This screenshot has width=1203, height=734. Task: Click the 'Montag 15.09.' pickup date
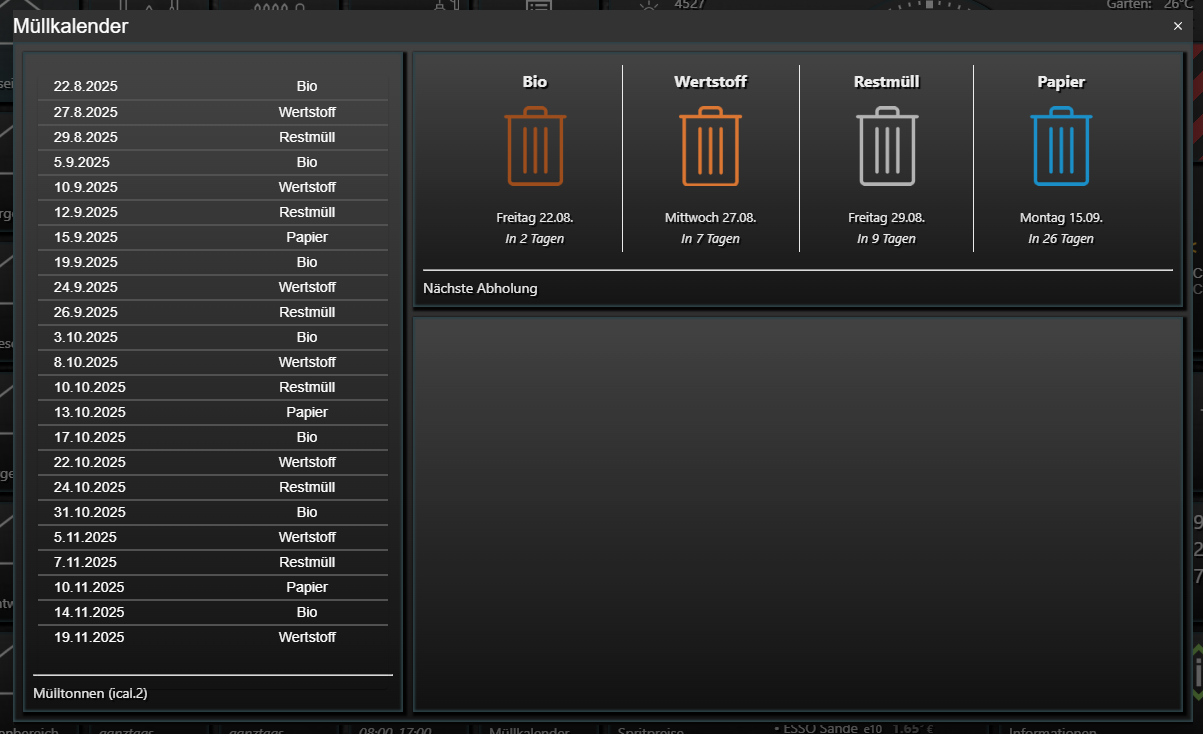coord(1061,217)
